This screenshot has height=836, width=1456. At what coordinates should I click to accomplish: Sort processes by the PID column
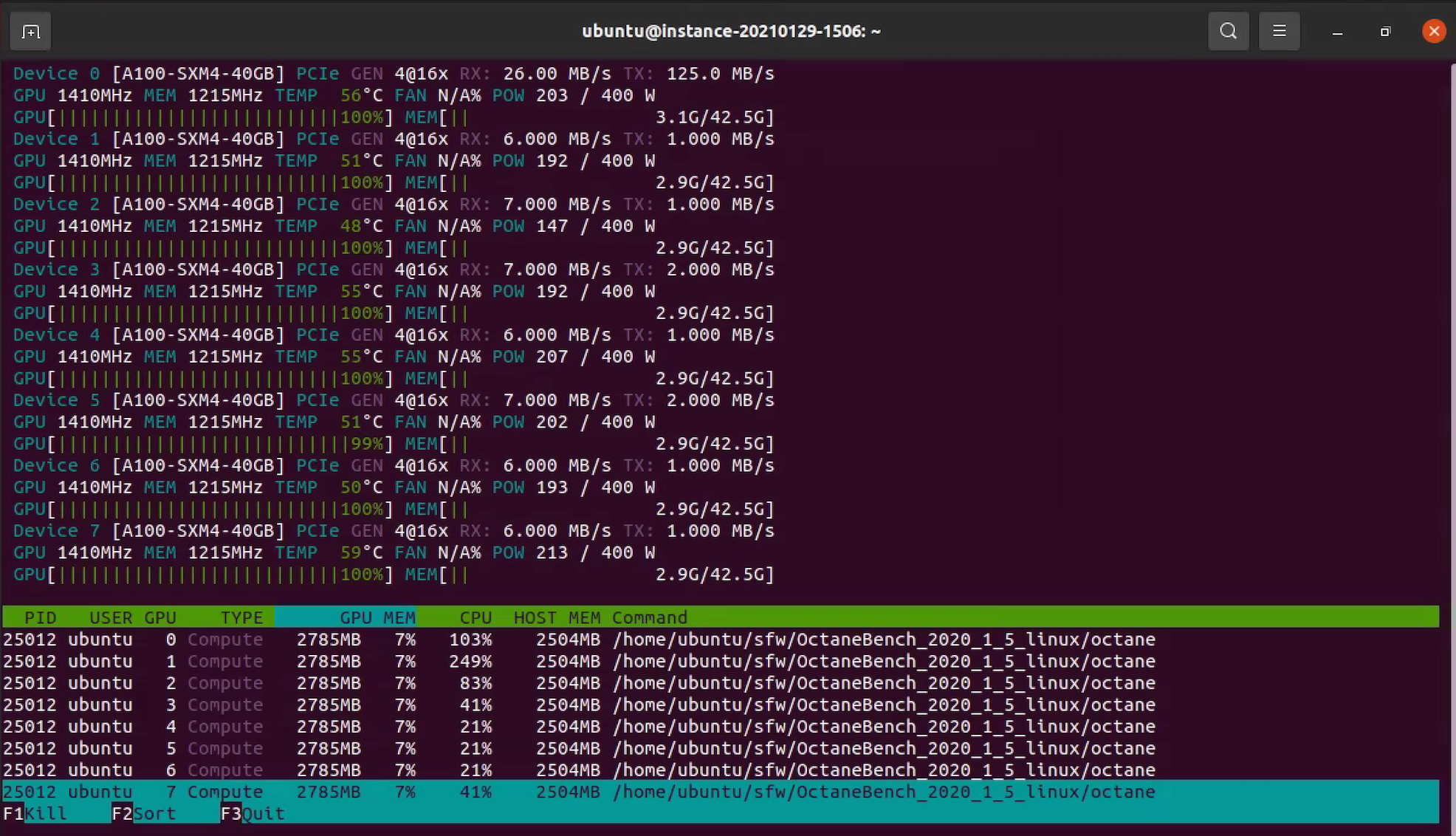tap(41, 617)
